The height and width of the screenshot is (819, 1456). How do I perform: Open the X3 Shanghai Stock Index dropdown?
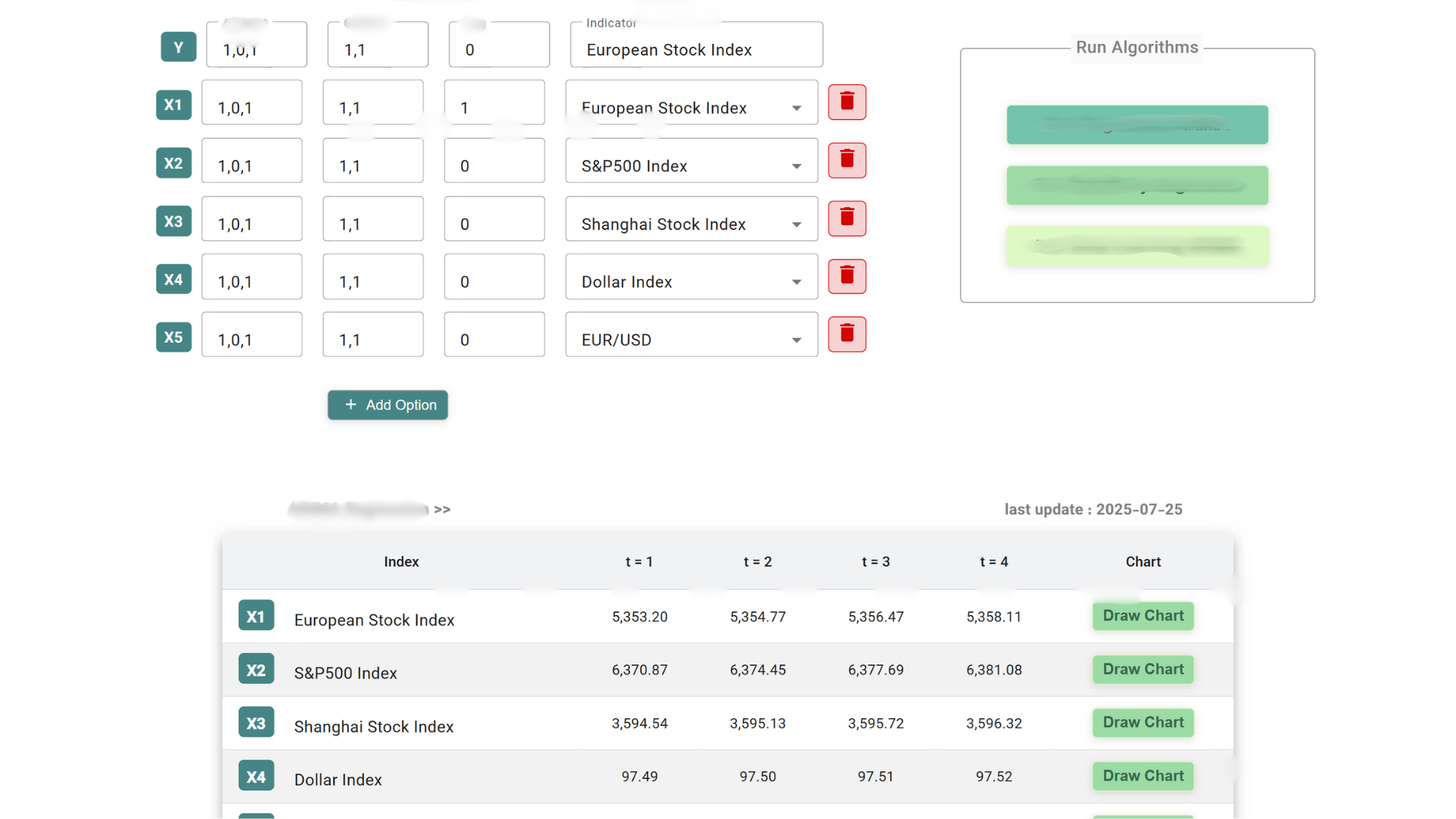[692, 218]
